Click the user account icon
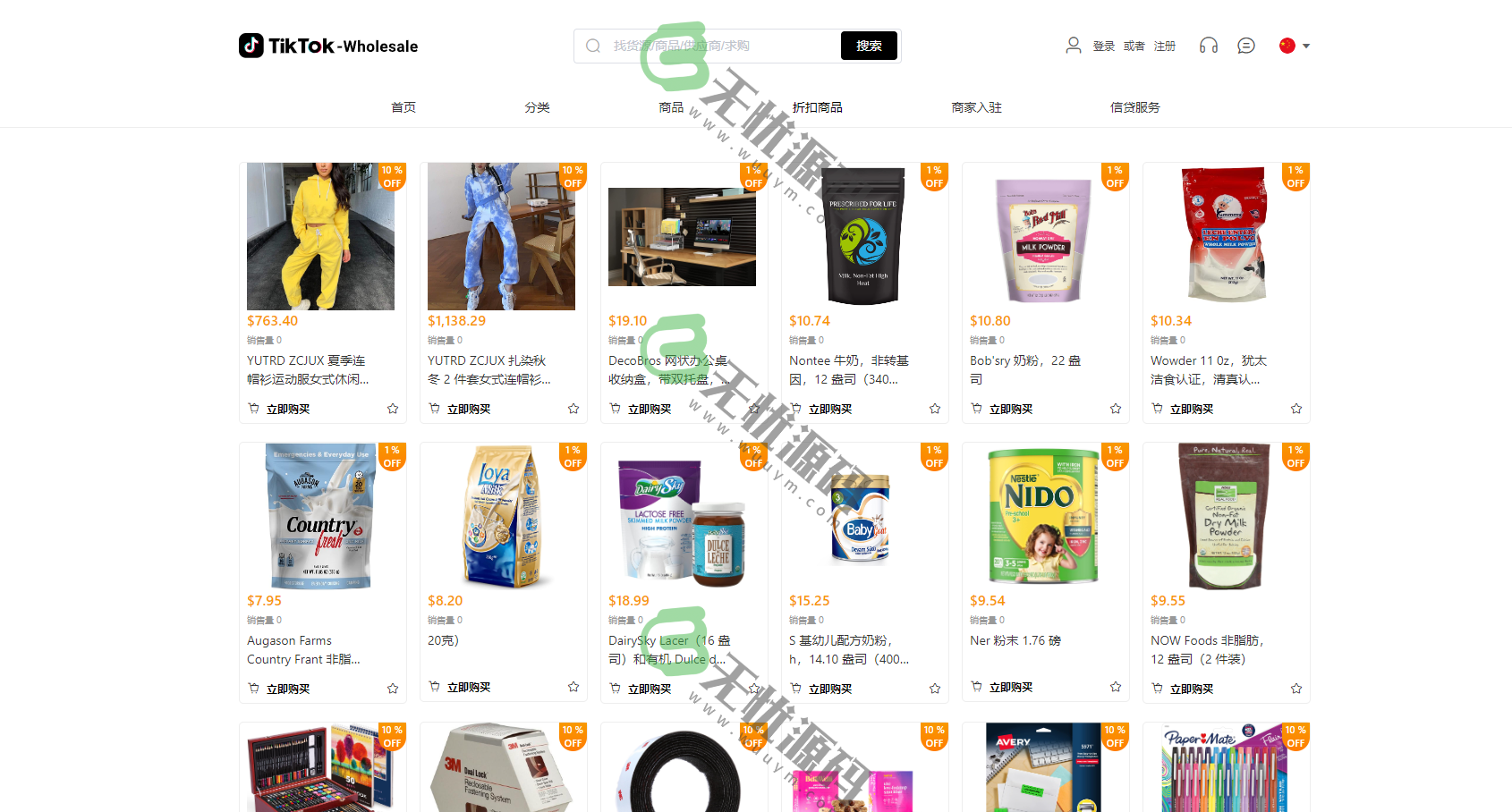Image resolution: width=1512 pixels, height=812 pixels. [1074, 46]
